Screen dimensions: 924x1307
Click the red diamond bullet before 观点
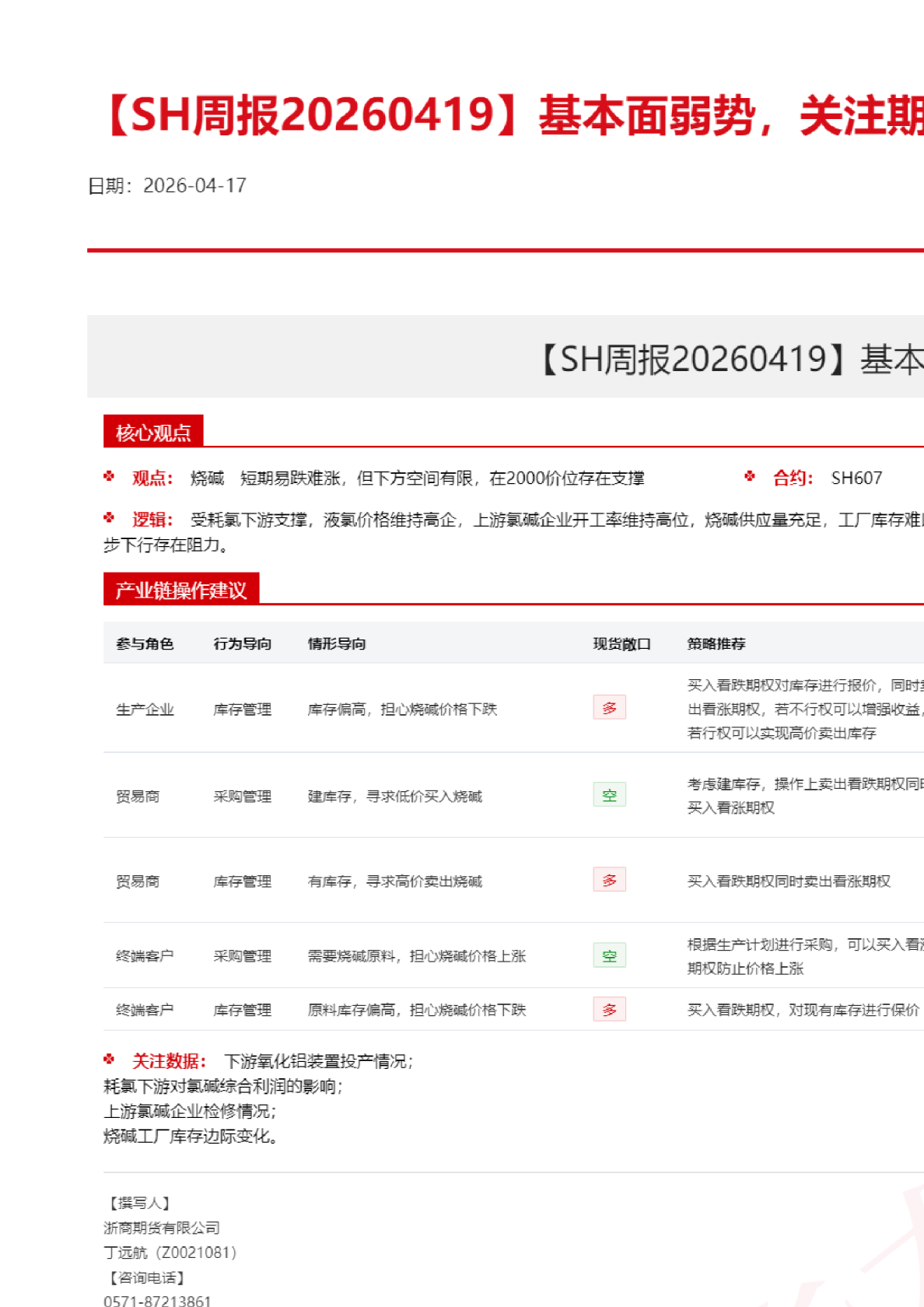109,477
